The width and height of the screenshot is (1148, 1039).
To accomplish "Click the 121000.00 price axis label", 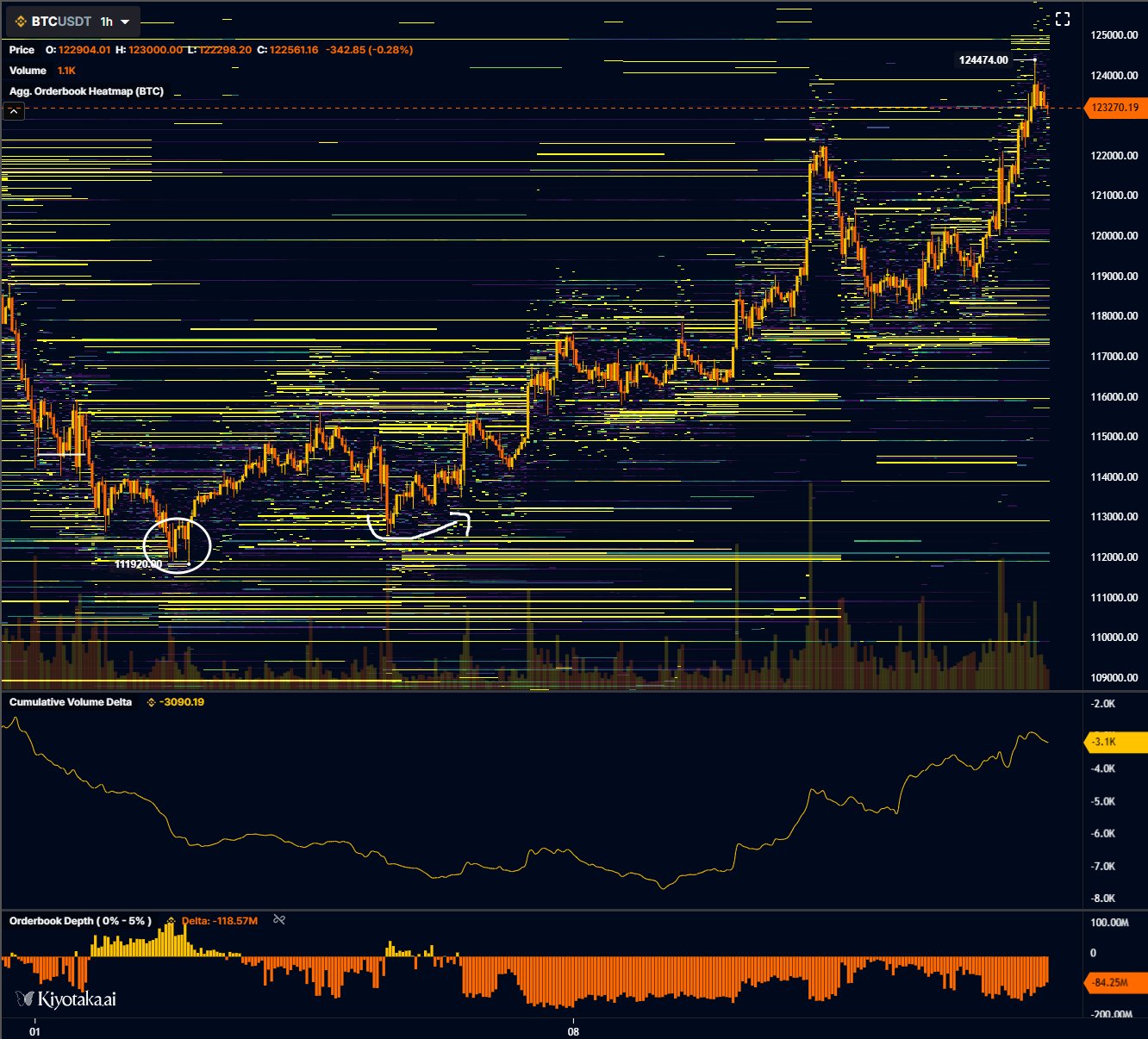I will (x=1114, y=196).
